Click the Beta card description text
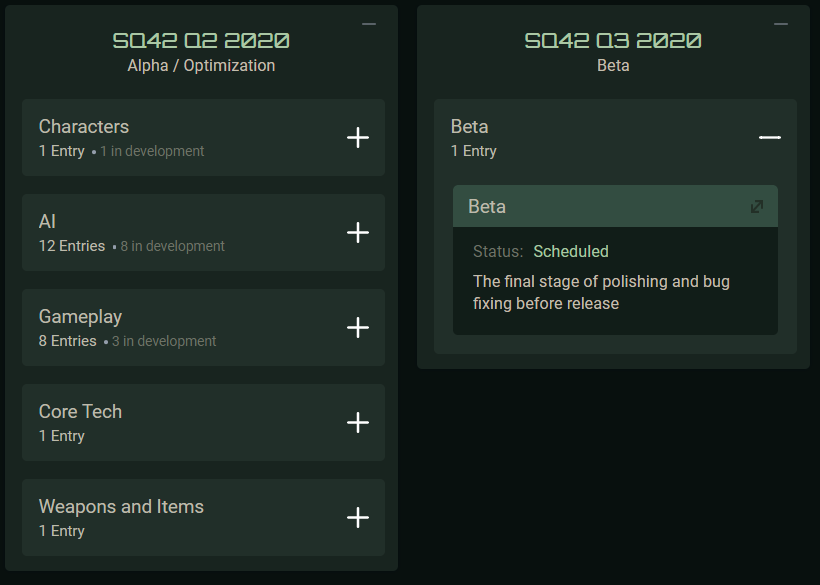 [x=601, y=292]
